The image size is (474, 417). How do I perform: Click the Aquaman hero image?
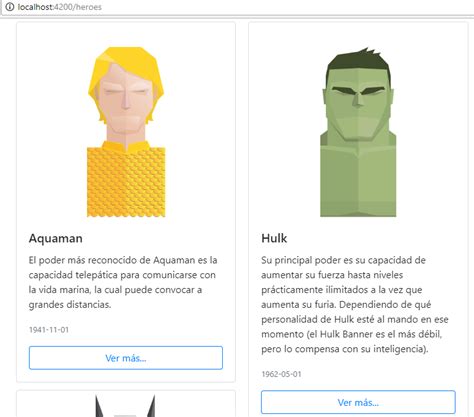pyautogui.click(x=126, y=132)
